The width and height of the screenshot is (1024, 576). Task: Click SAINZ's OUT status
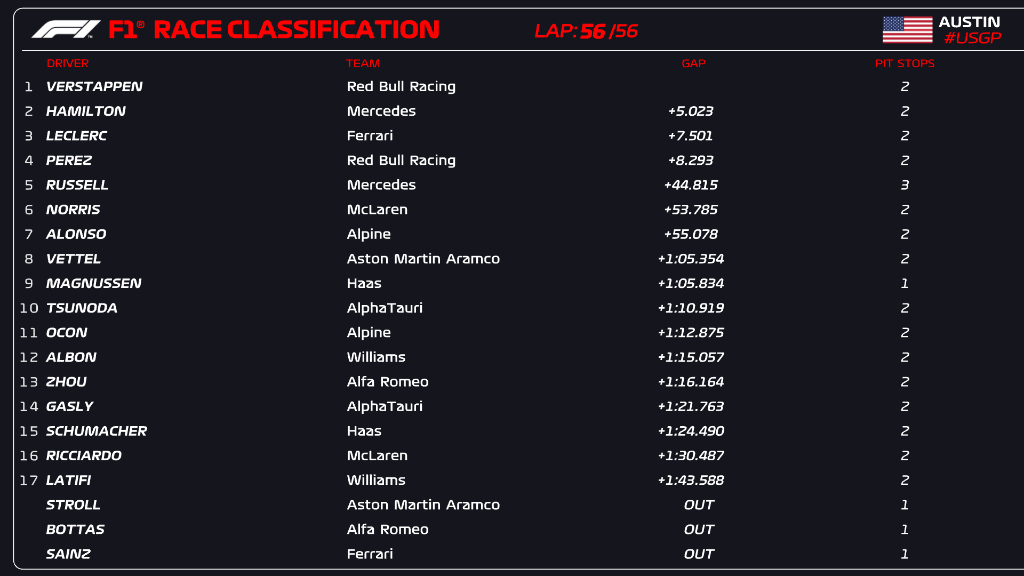(699, 553)
